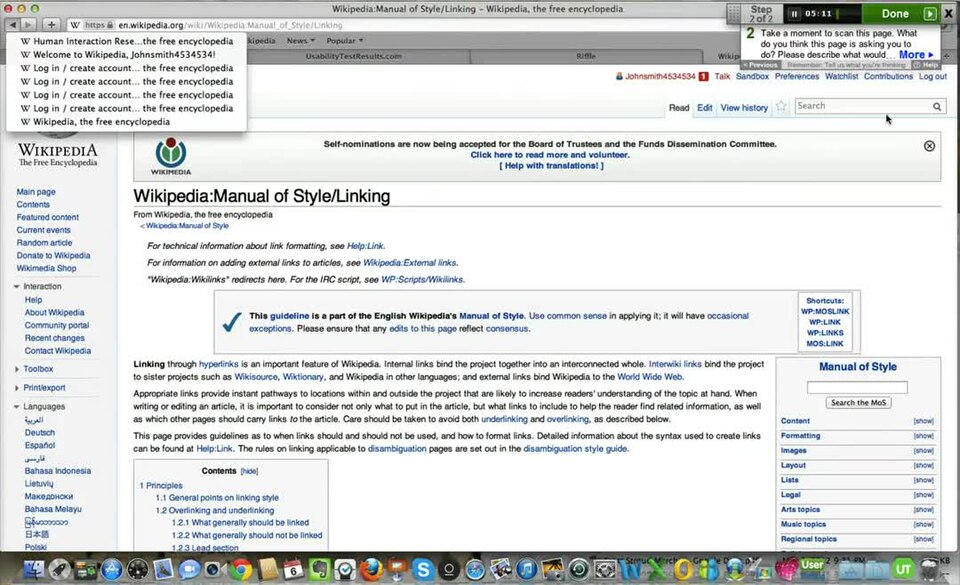This screenshot has width=960, height=585.
Task: Show the Formatting section in Manual of Style
Action: click(x=923, y=436)
